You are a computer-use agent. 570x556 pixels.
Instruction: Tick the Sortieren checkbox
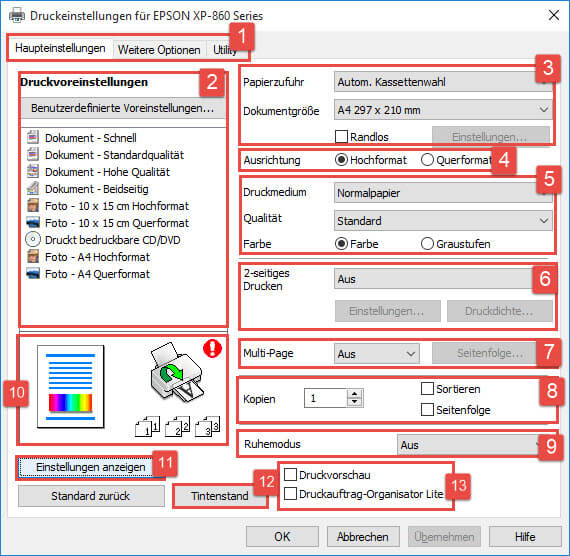pos(427,388)
